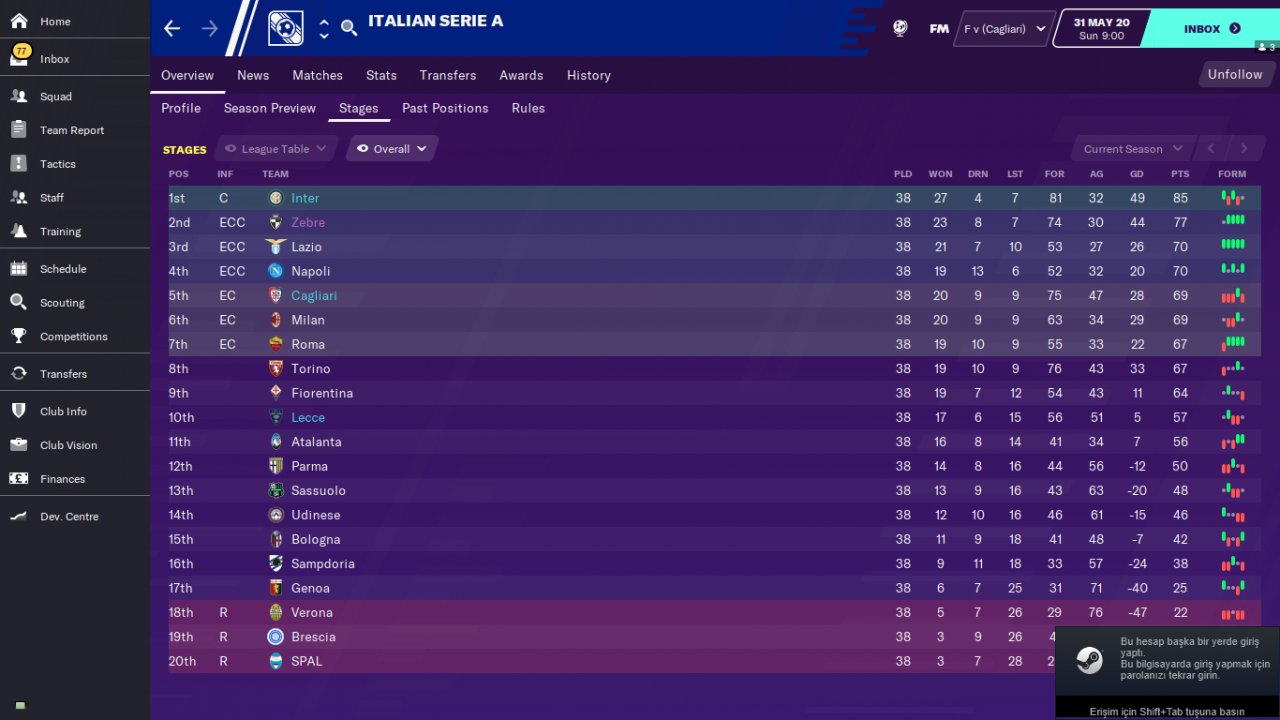Click the Serie A competition logo
The image size is (1280, 720).
point(286,28)
